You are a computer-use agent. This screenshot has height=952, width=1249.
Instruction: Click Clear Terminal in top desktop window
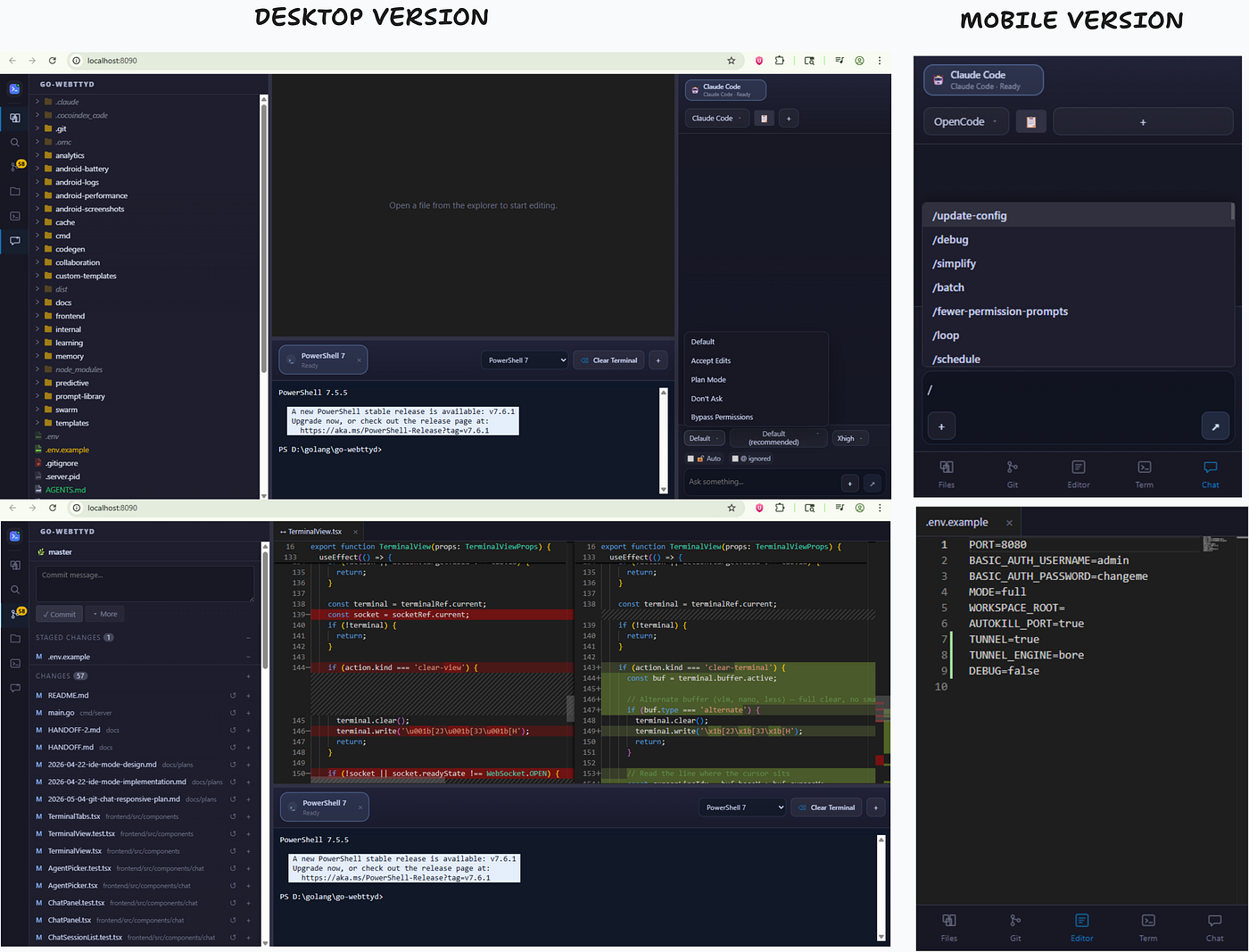609,360
